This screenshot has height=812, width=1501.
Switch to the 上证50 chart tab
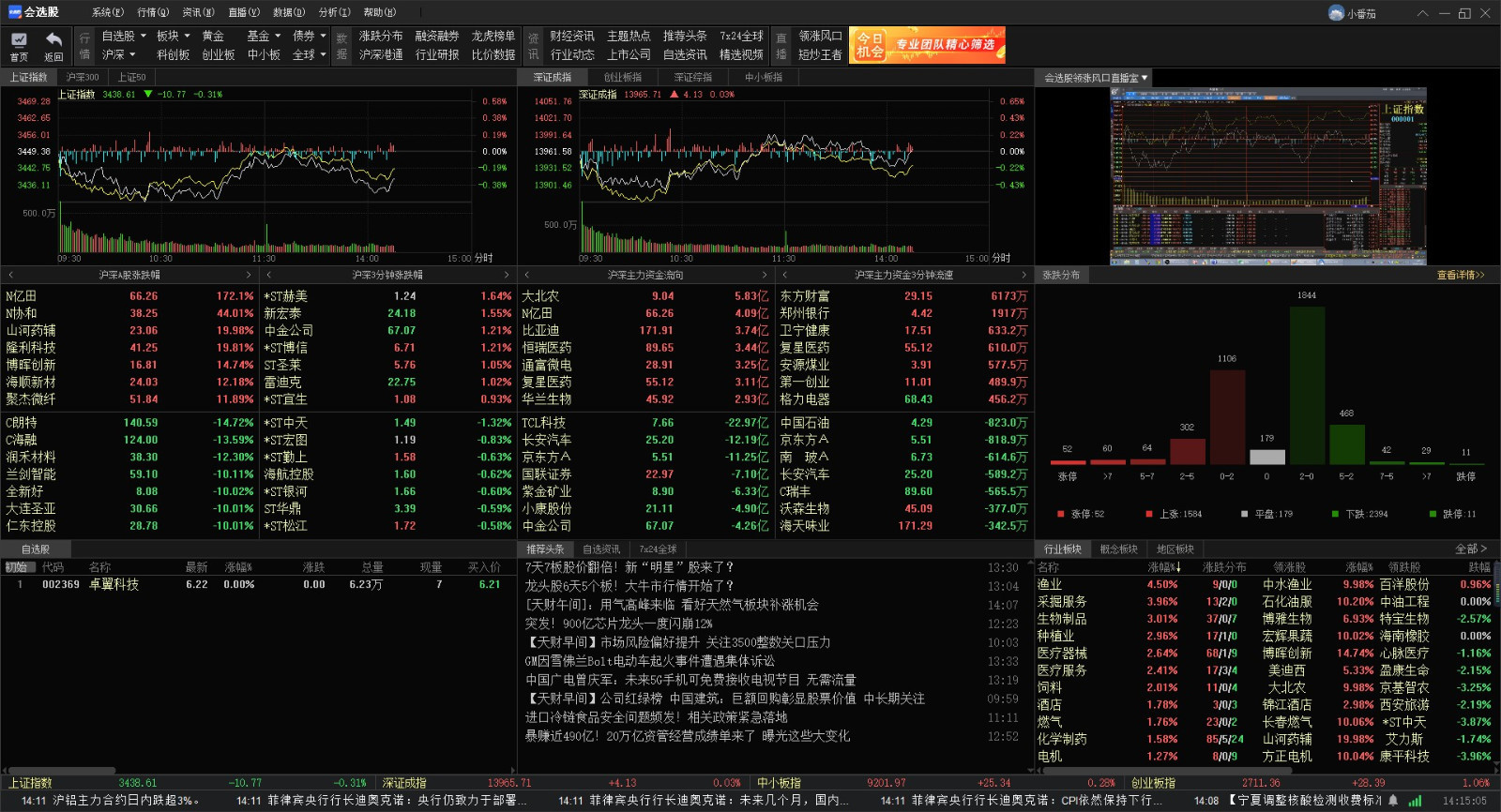coord(131,77)
